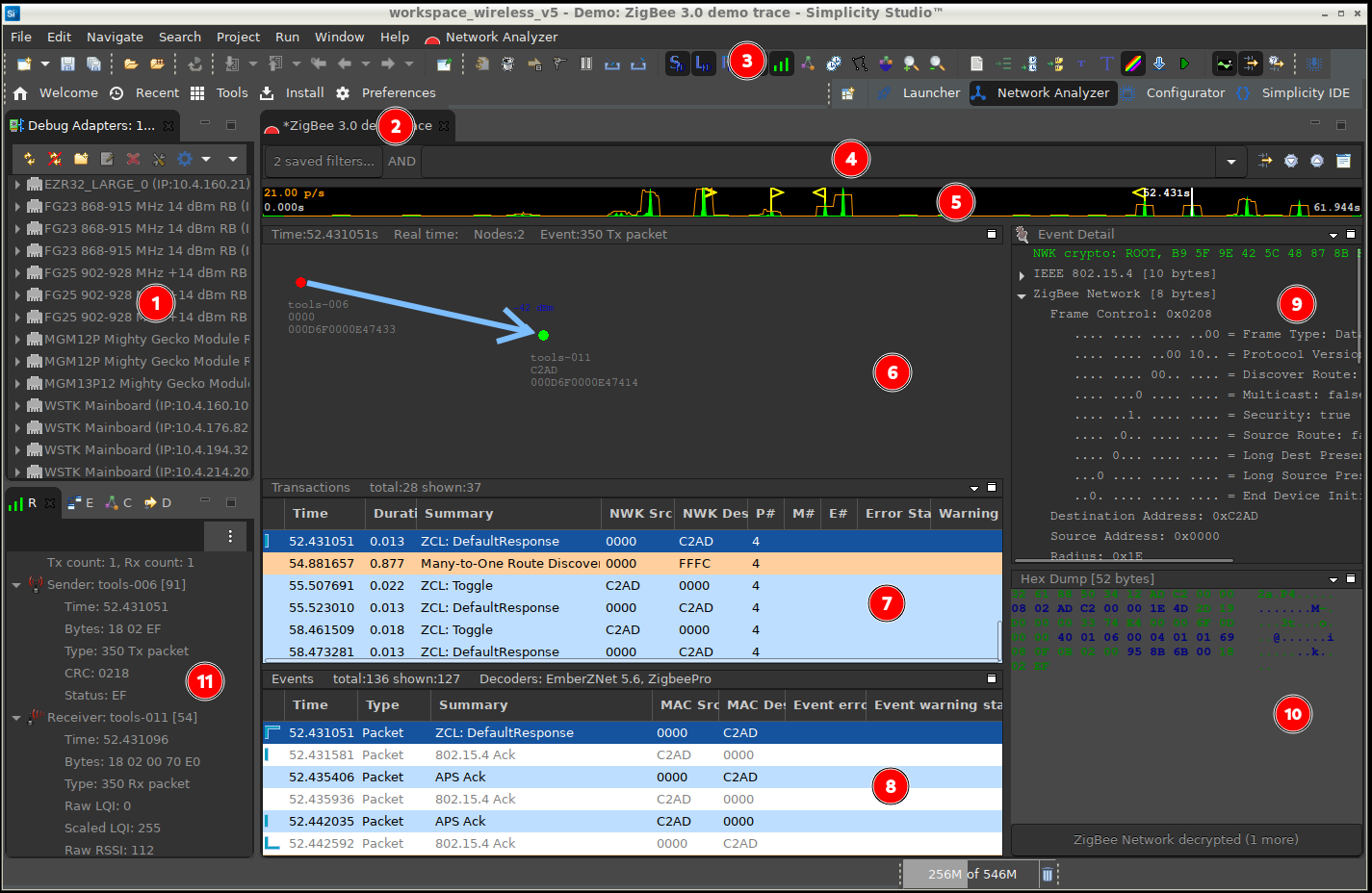Click the Save icon in the toolbar
1372x893 pixels.
(67, 64)
